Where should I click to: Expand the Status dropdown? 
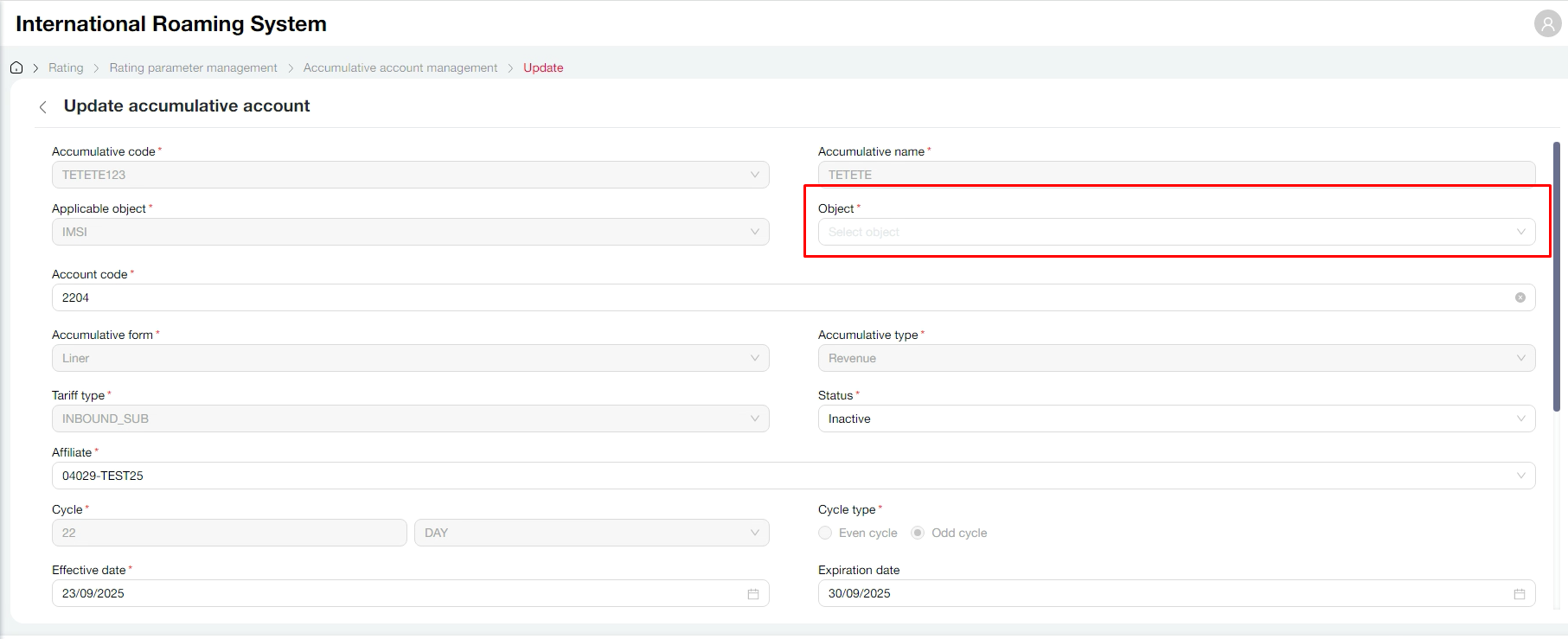tap(1176, 419)
